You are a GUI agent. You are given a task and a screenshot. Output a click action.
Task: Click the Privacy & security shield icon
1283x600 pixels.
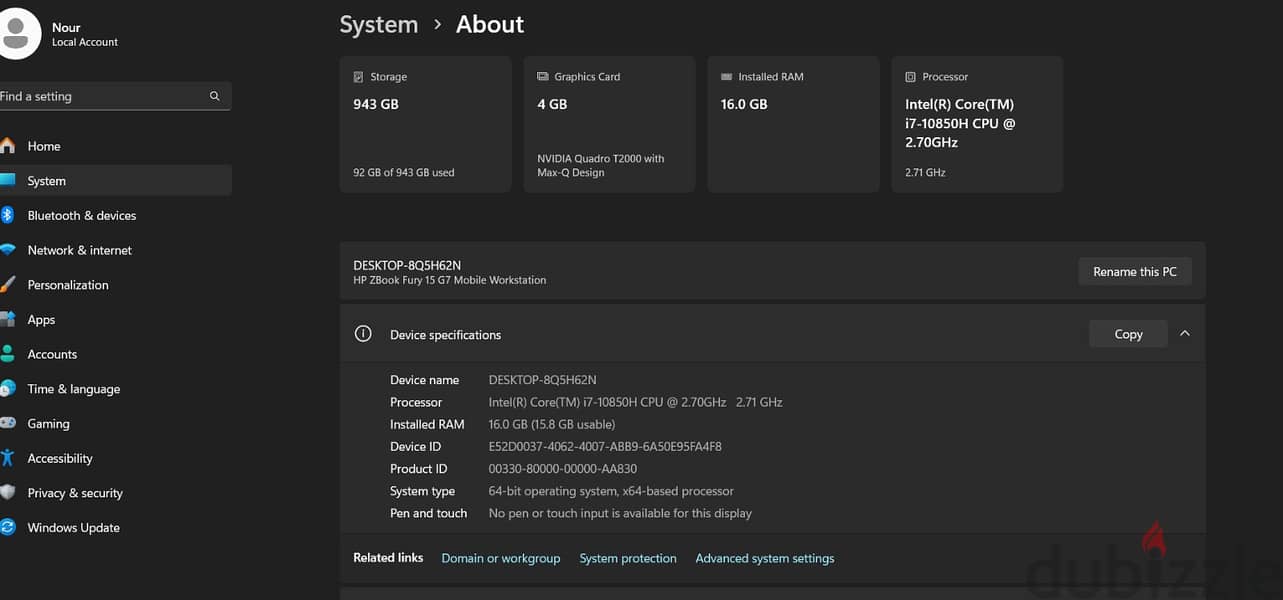click(8, 493)
